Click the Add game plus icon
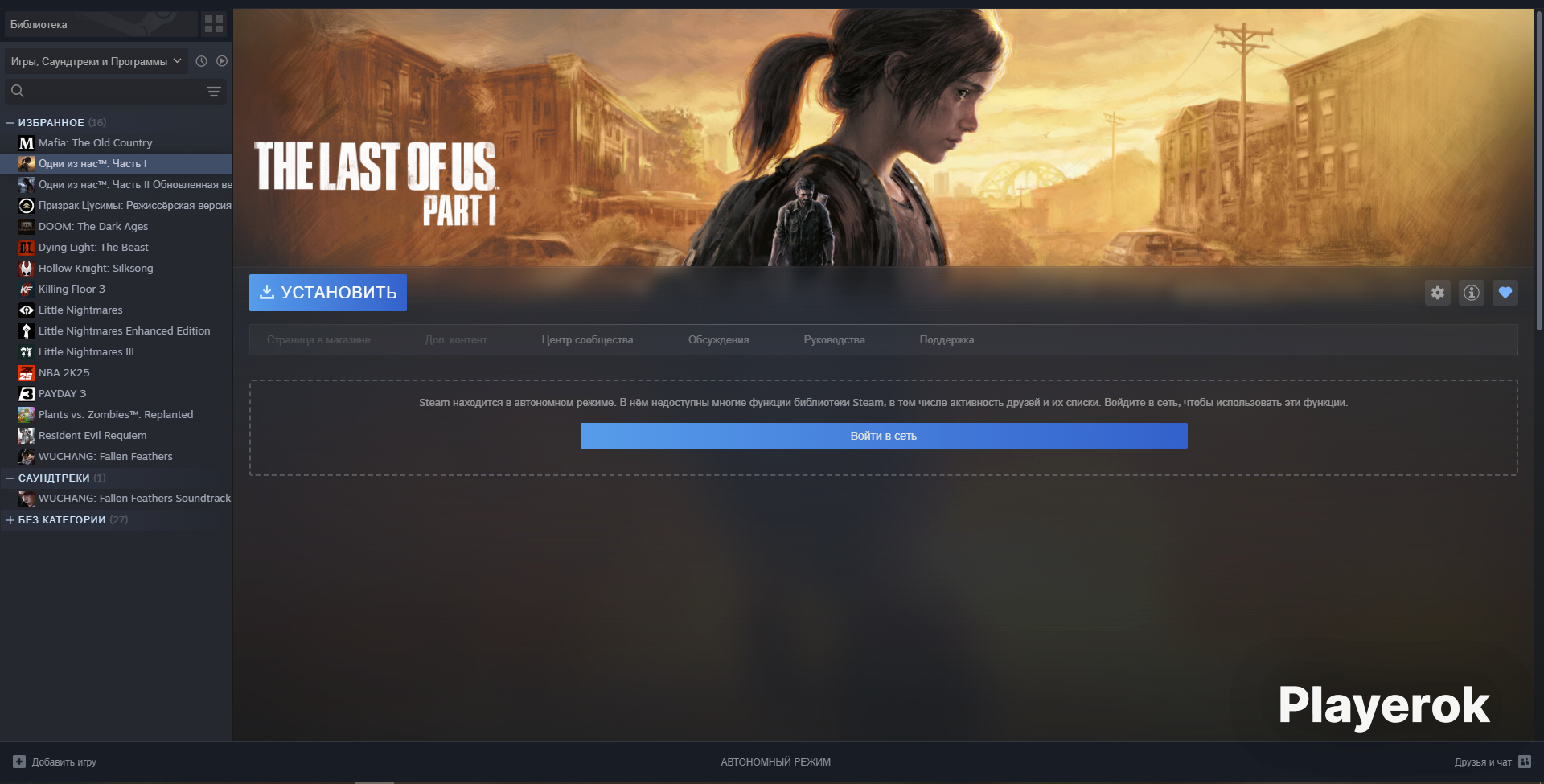This screenshot has height=784, width=1544. [x=19, y=761]
